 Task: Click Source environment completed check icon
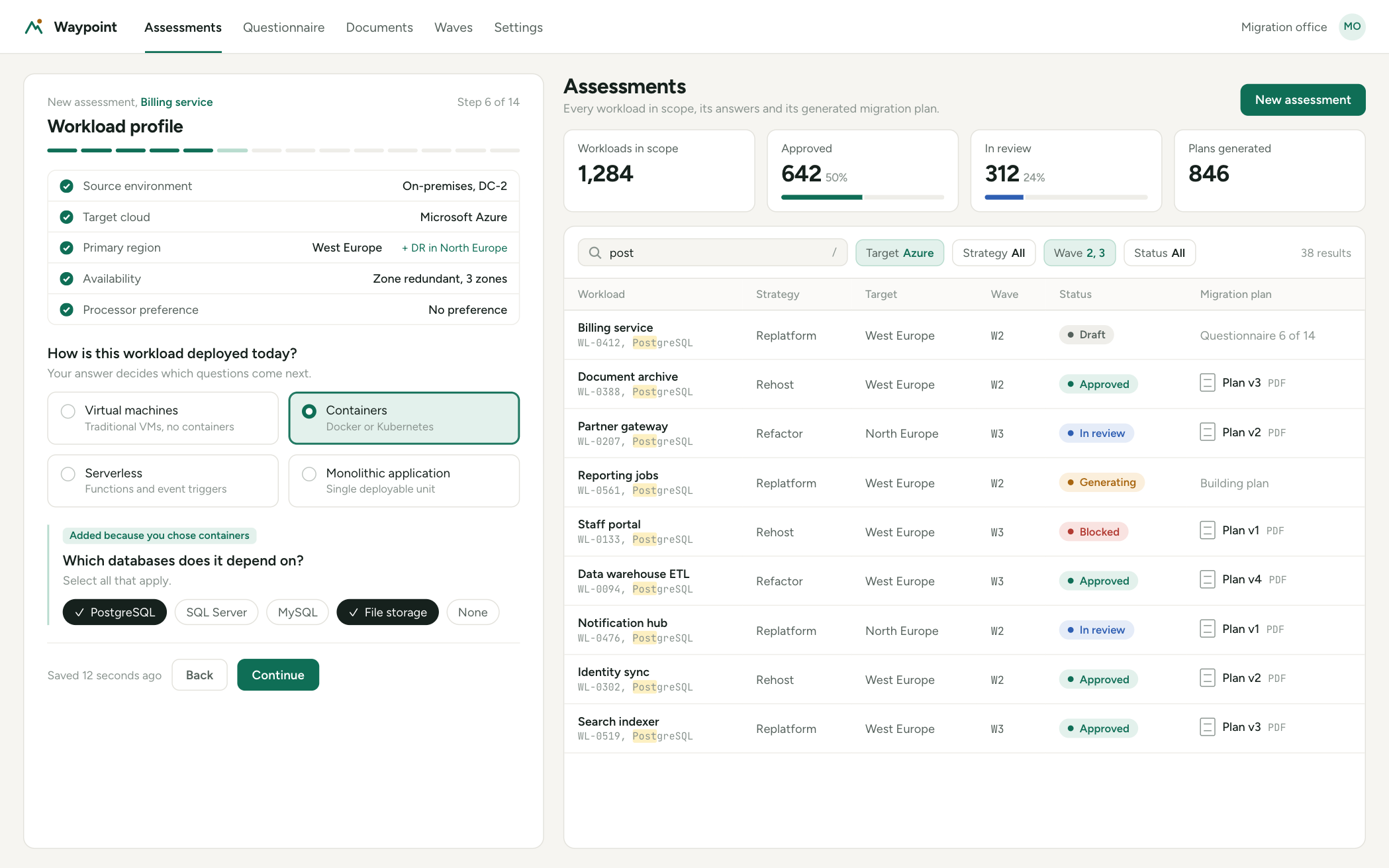tap(66, 186)
